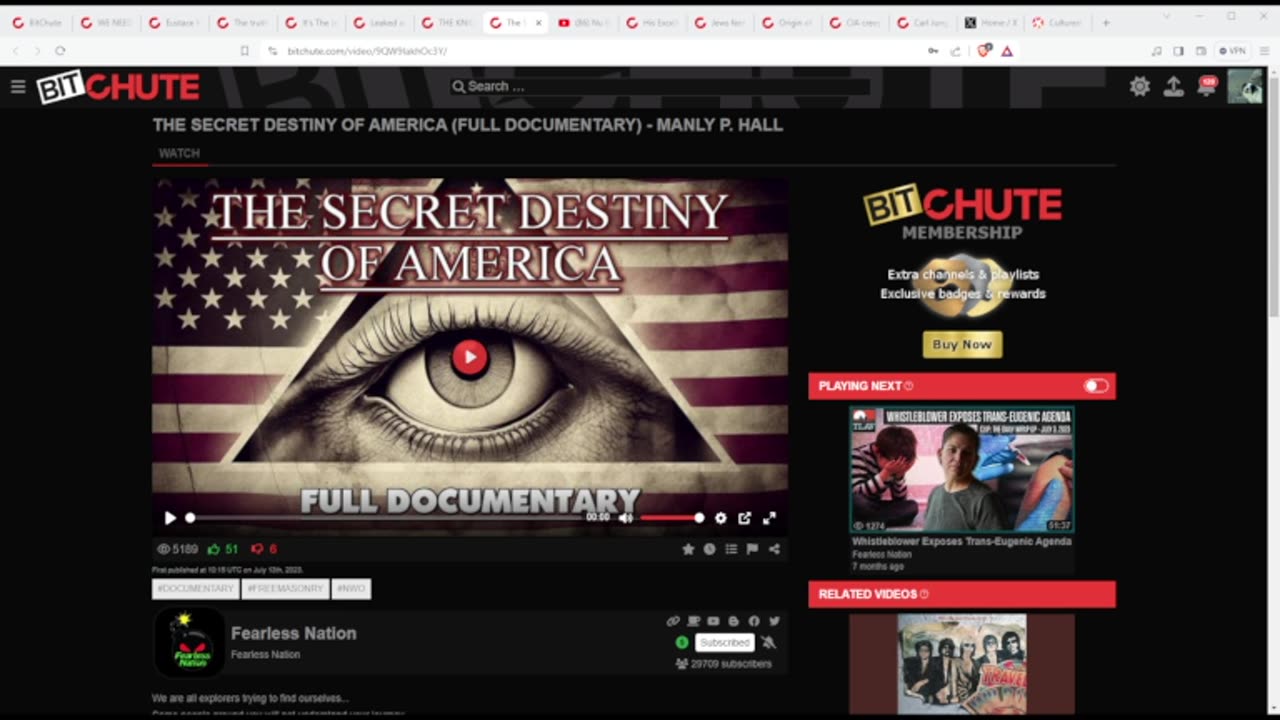Adjust the red volume slider
The width and height of the screenshot is (1280, 720).
click(x=671, y=518)
